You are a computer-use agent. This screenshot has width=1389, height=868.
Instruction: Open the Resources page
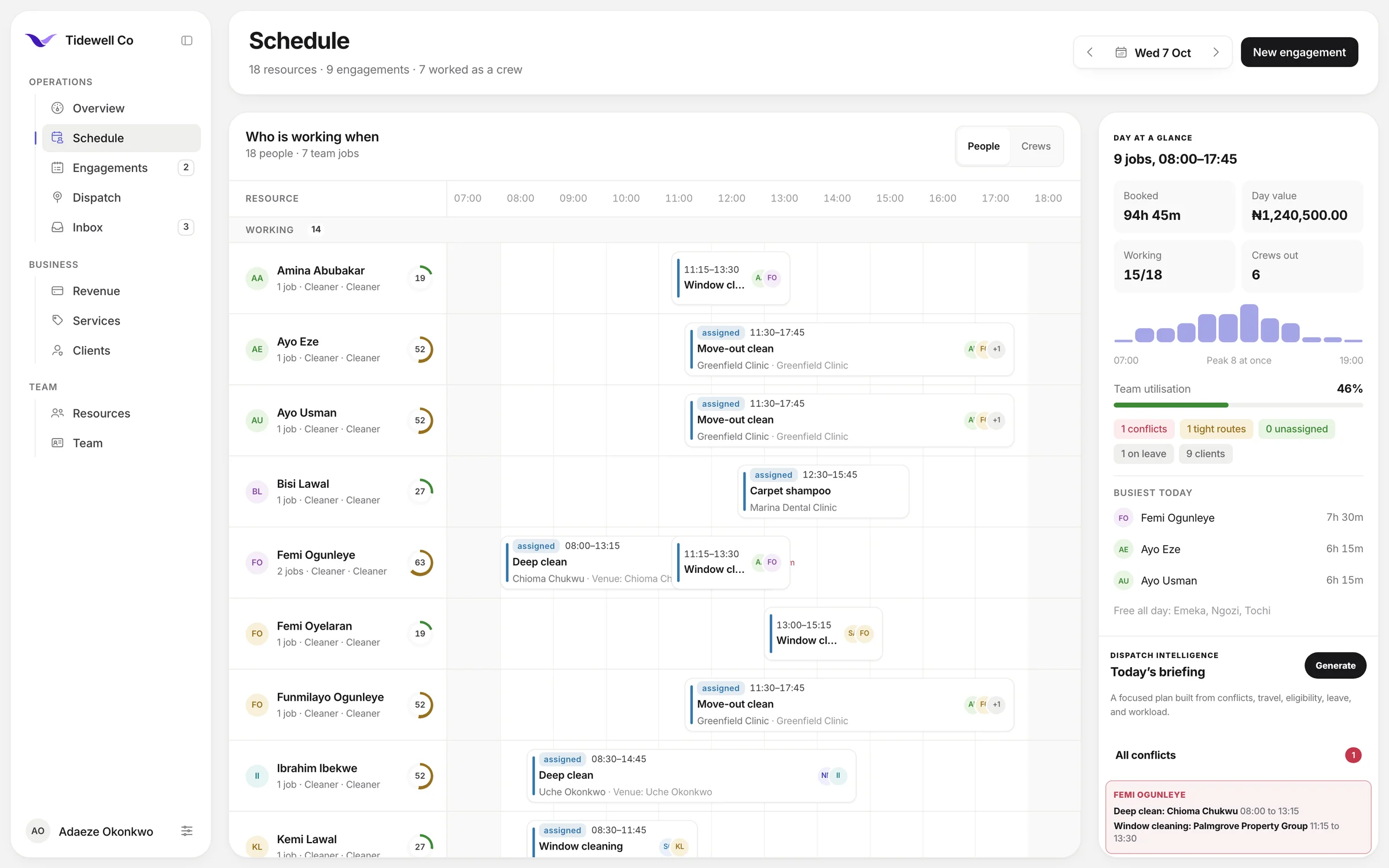(122, 413)
